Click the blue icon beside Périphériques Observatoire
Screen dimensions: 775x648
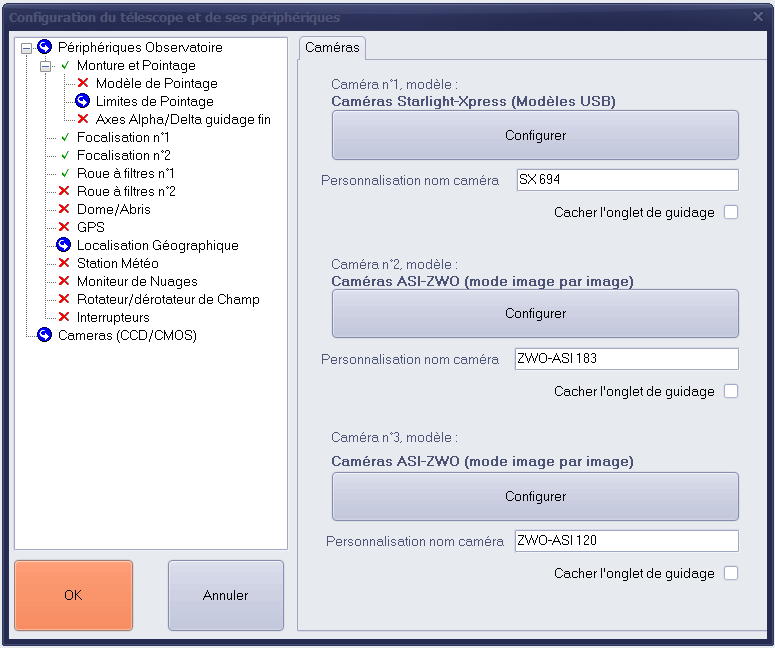coord(44,47)
